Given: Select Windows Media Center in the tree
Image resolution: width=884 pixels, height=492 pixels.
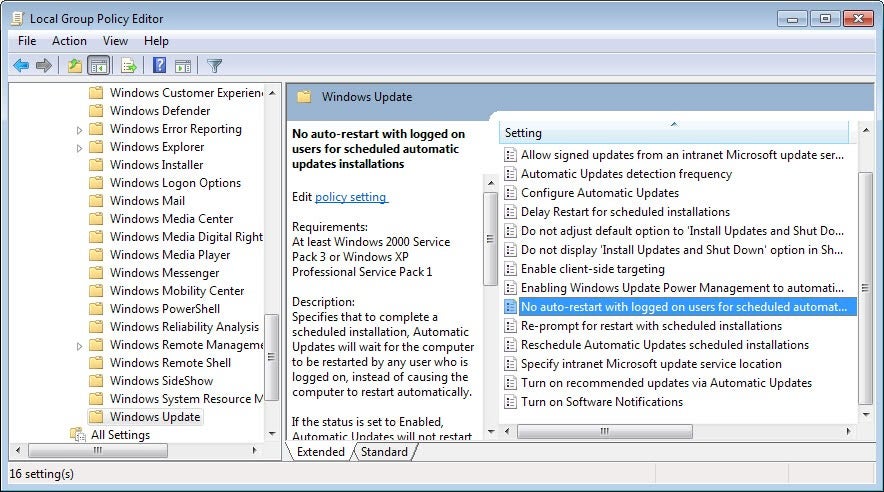Looking at the screenshot, I should click(x=171, y=219).
